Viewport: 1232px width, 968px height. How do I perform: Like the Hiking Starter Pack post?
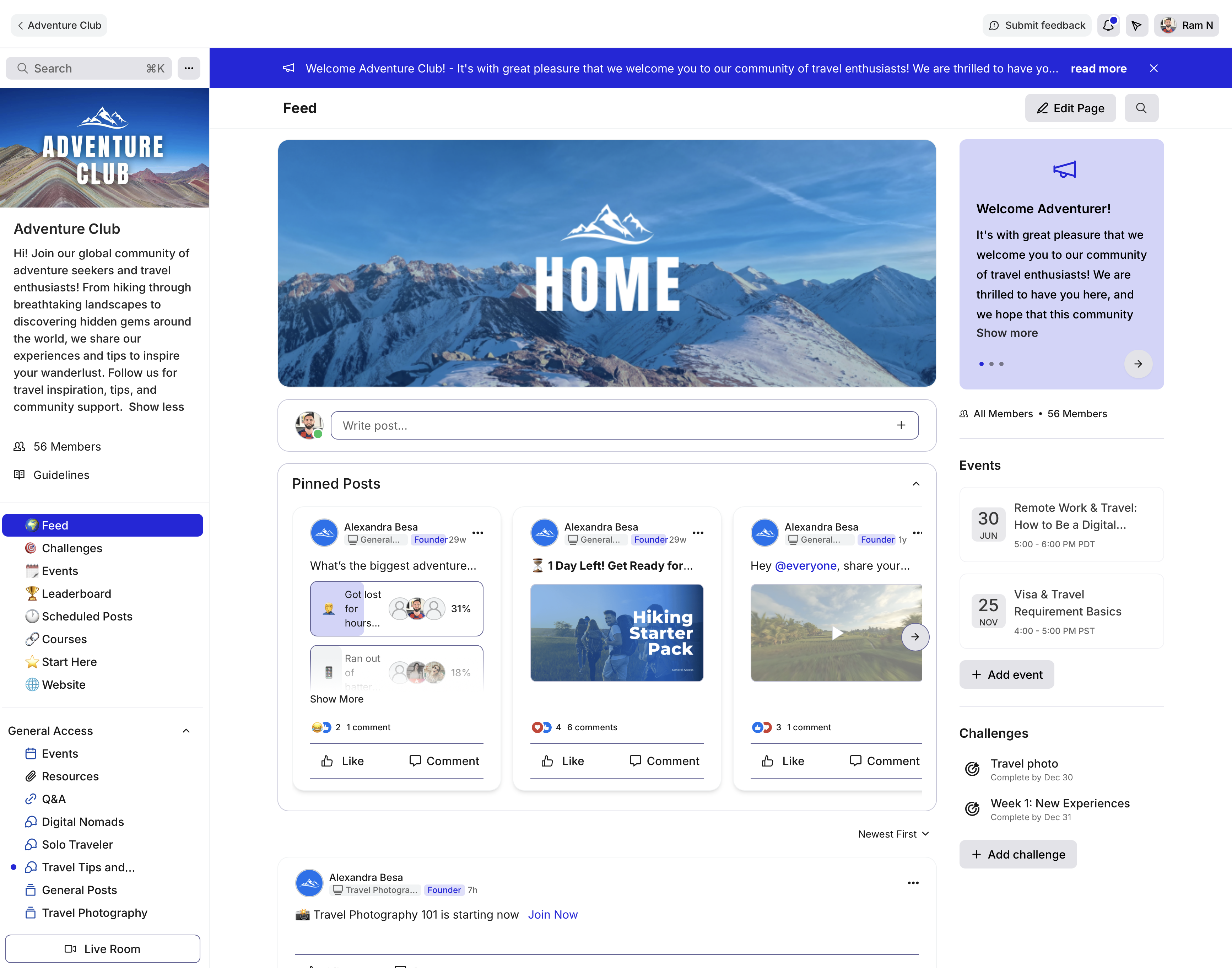point(562,760)
